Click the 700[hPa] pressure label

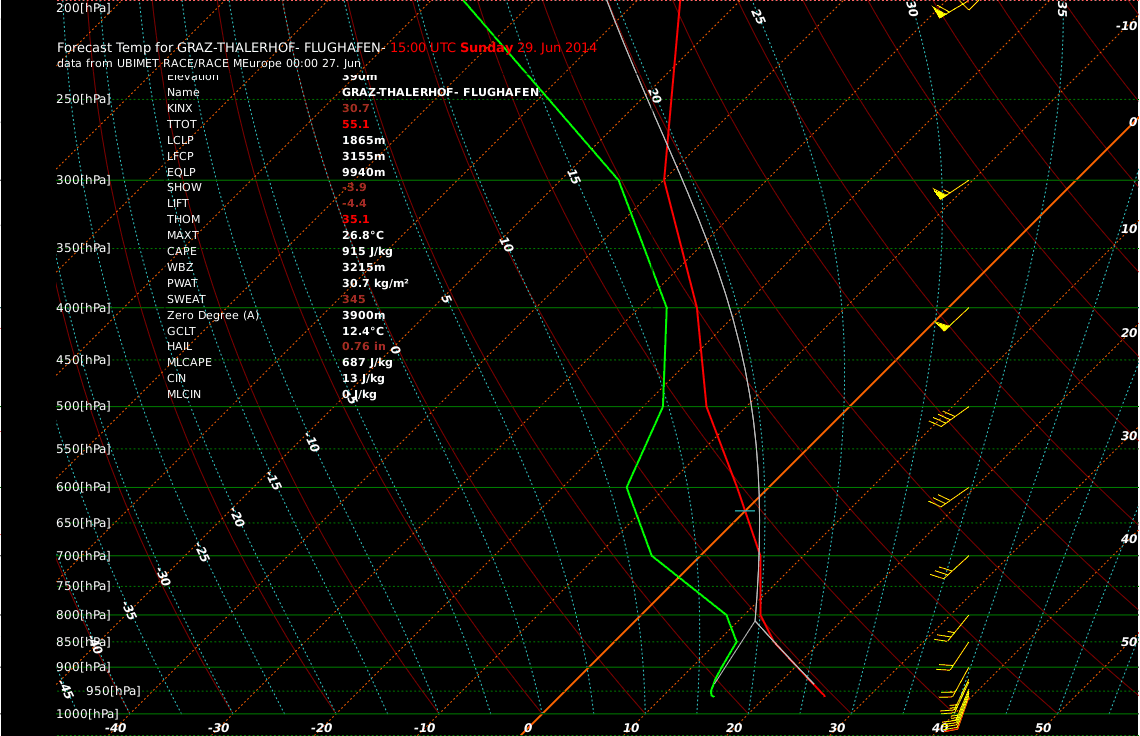pos(84,556)
